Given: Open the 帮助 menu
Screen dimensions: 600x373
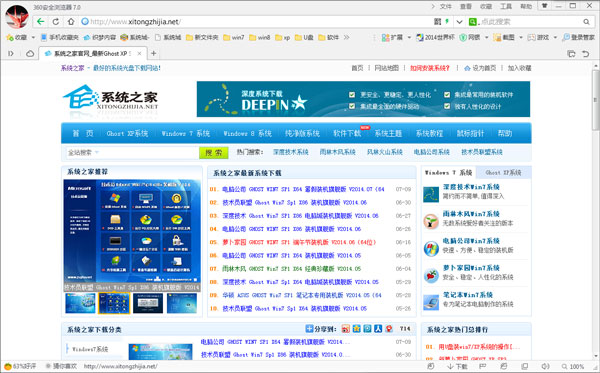Looking at the screenshot, I should click(526, 6).
